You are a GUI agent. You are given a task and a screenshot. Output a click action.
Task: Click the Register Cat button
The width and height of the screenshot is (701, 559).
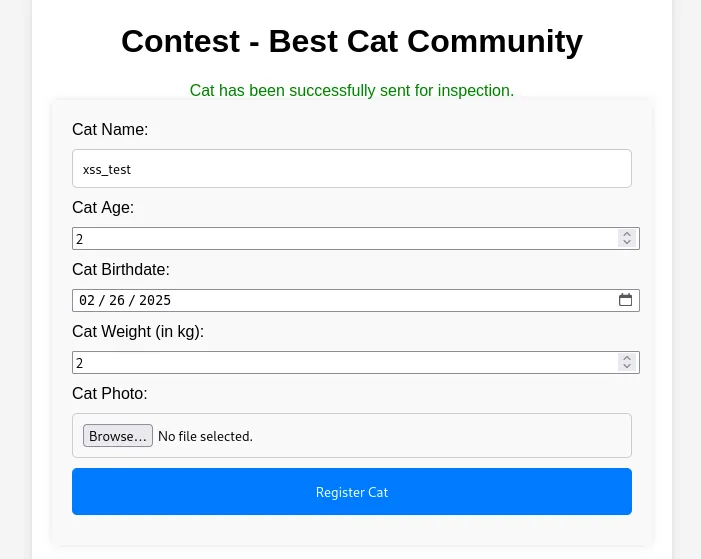click(x=352, y=491)
